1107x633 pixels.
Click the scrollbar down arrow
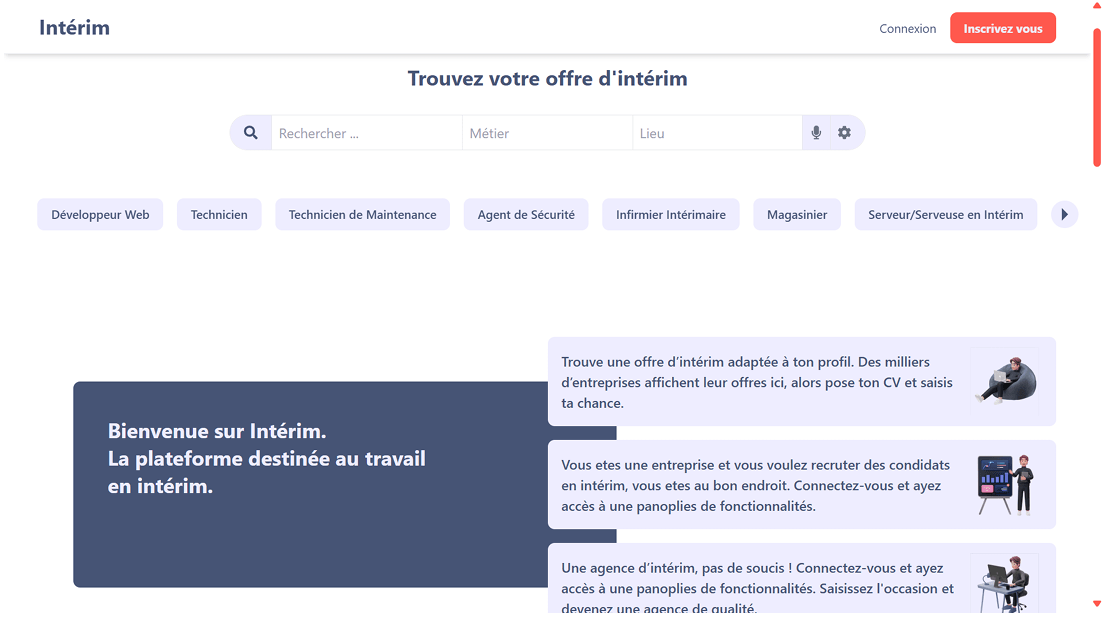[x=1097, y=603]
